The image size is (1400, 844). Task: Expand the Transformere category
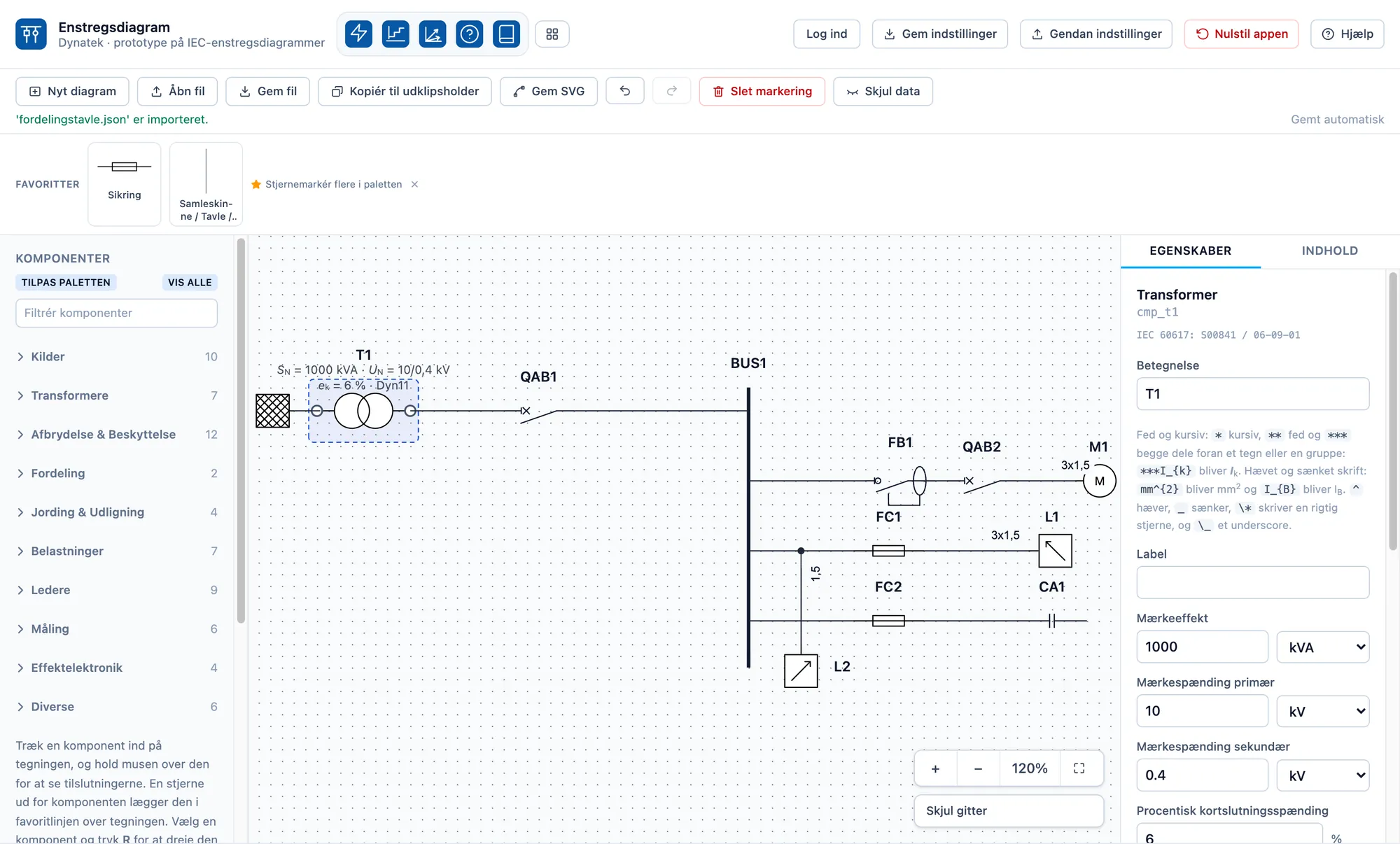(116, 395)
